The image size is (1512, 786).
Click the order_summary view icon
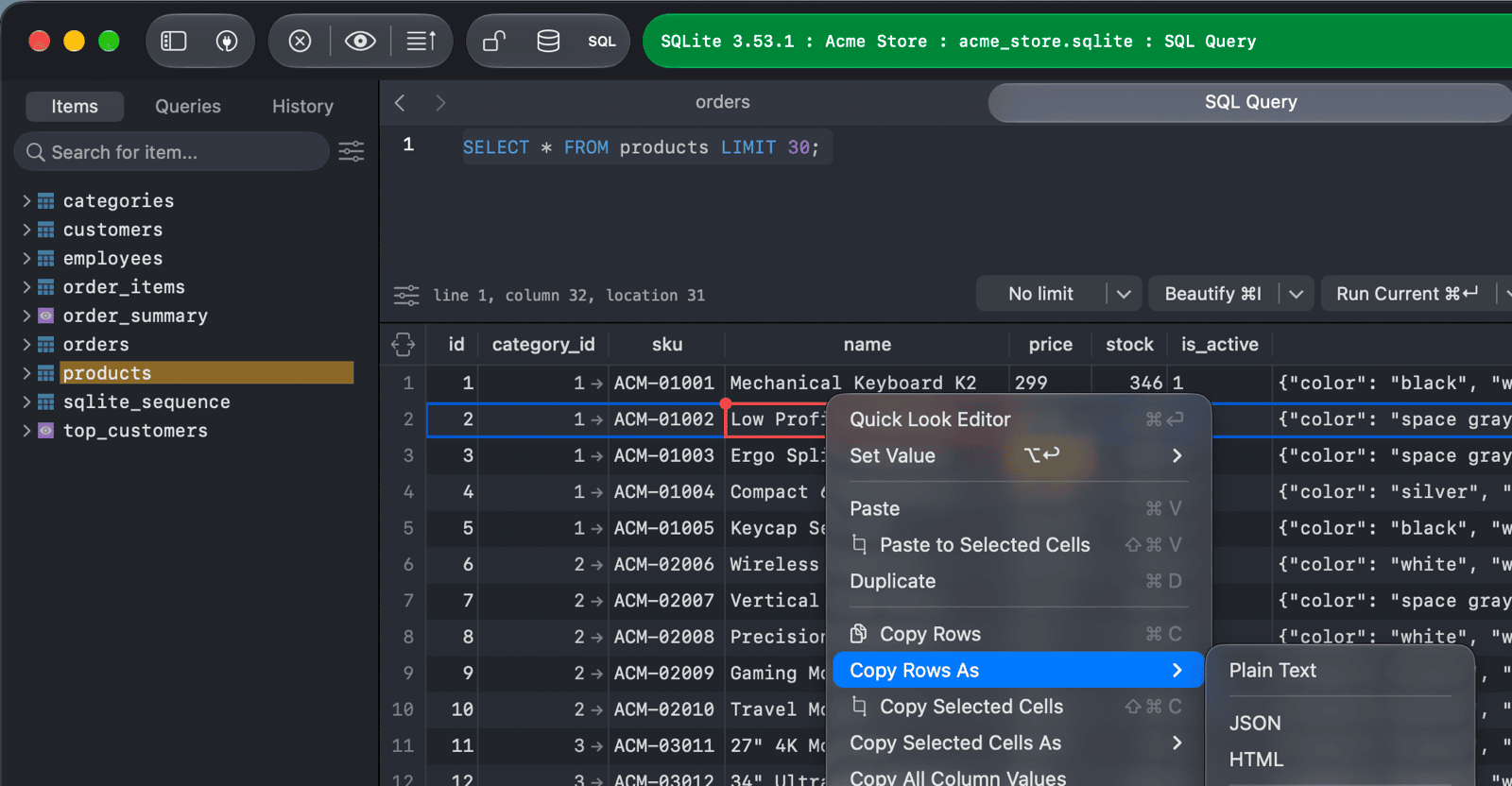pyautogui.click(x=45, y=316)
